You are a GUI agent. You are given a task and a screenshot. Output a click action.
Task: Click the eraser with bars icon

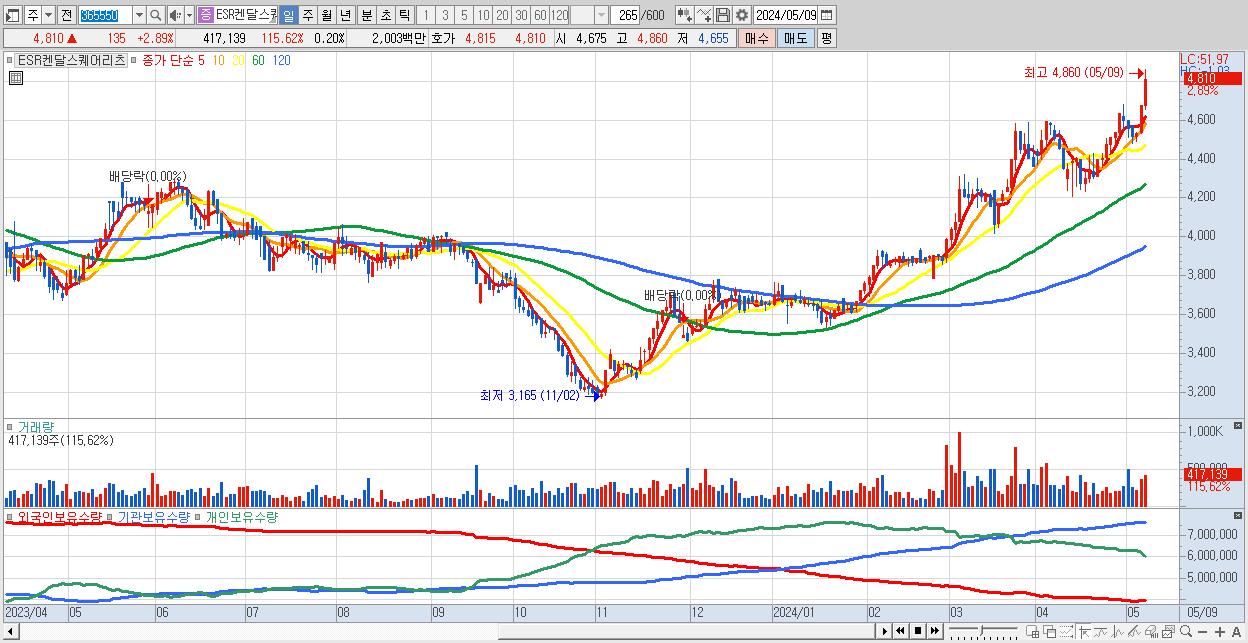1151,631
